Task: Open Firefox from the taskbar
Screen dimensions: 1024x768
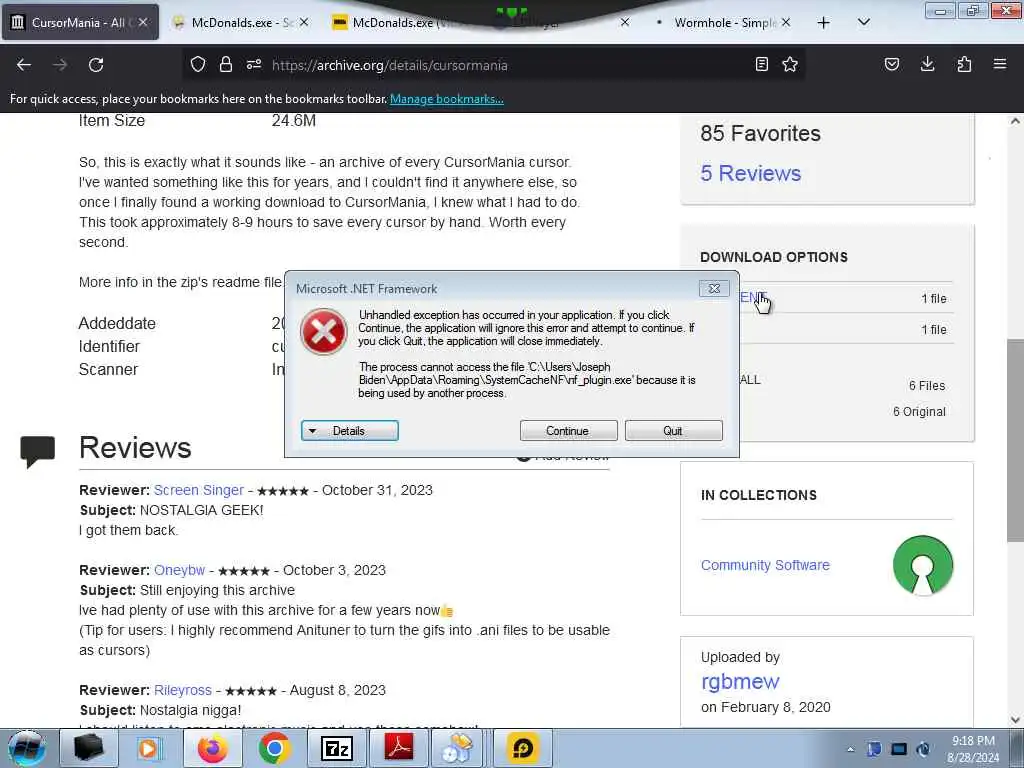Action: [x=212, y=748]
